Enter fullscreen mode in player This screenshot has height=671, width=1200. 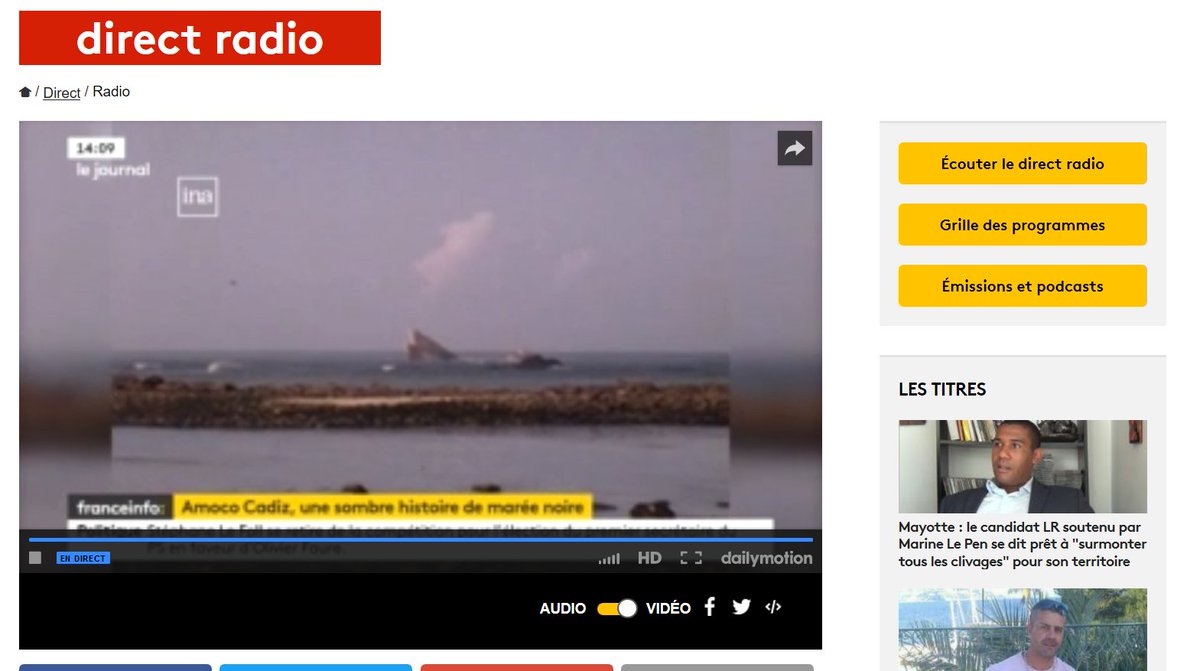coord(691,558)
